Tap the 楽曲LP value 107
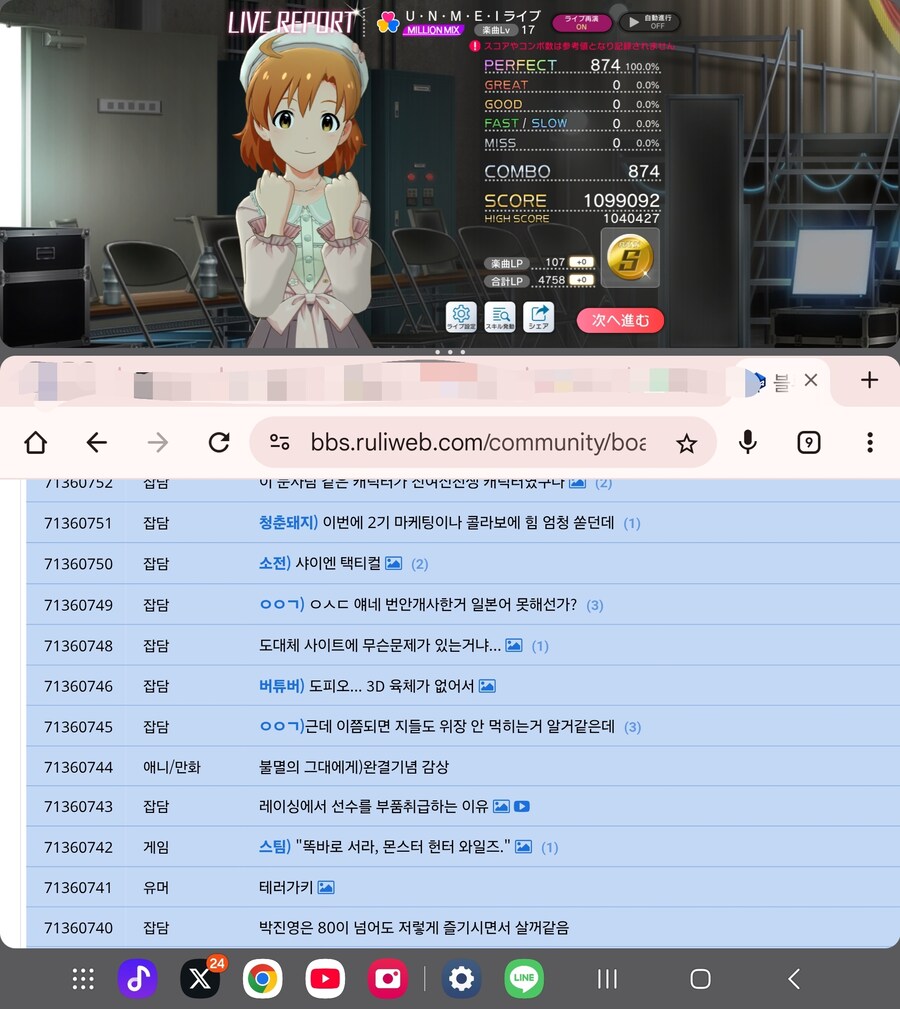The image size is (900, 1009). [x=555, y=263]
